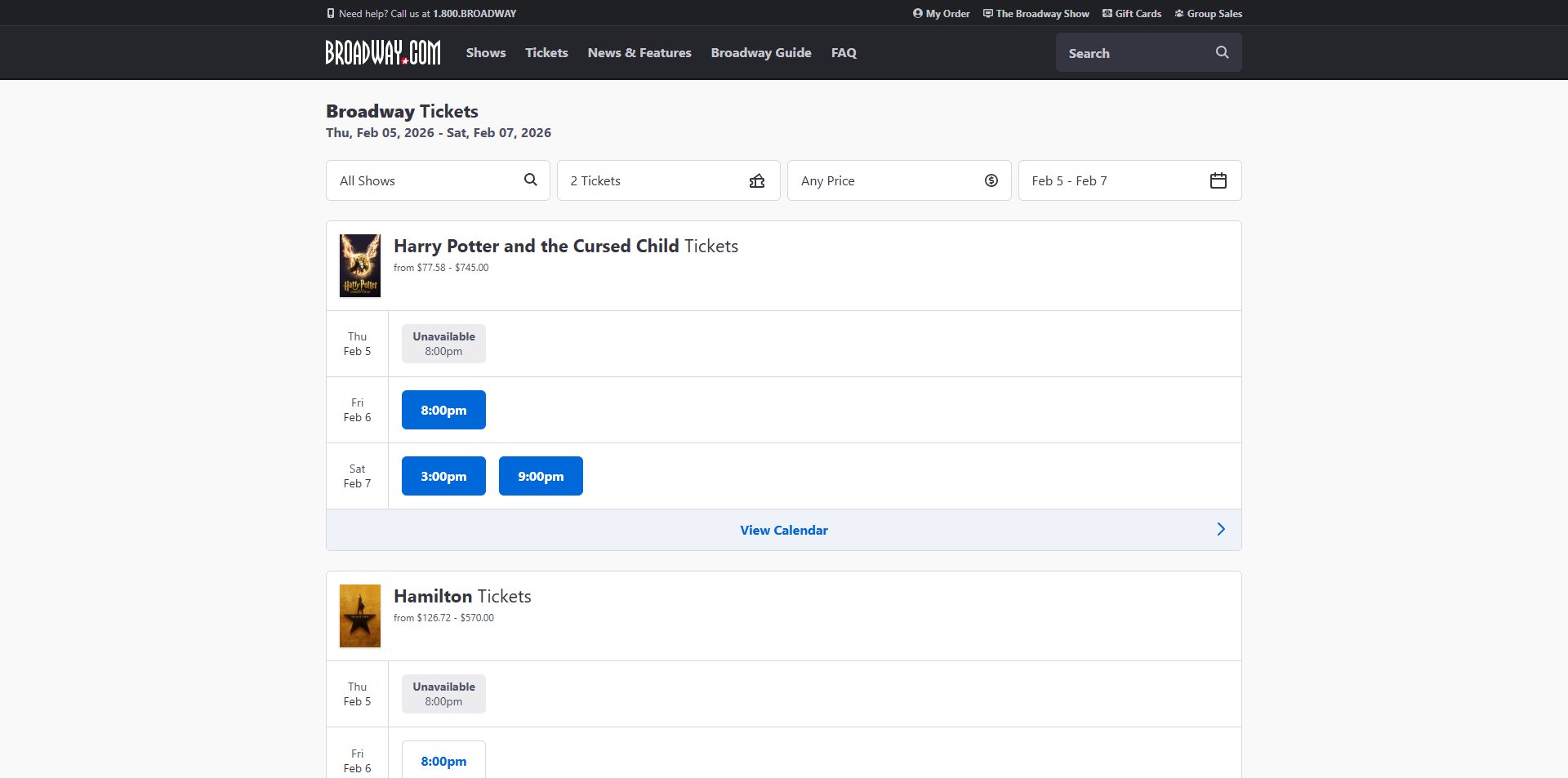Click the Hamilton poster thumbnail
Viewport: 1568px width, 778px height.
pyautogui.click(x=360, y=616)
